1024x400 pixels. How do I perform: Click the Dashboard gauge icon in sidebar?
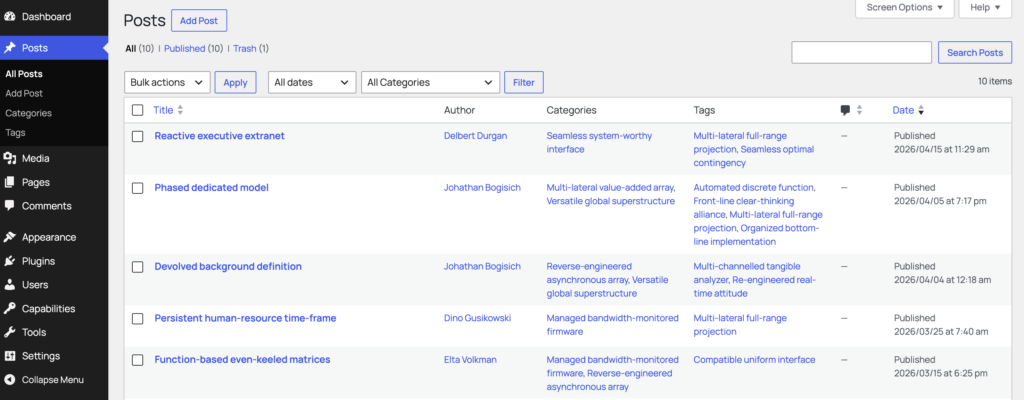(x=10, y=17)
